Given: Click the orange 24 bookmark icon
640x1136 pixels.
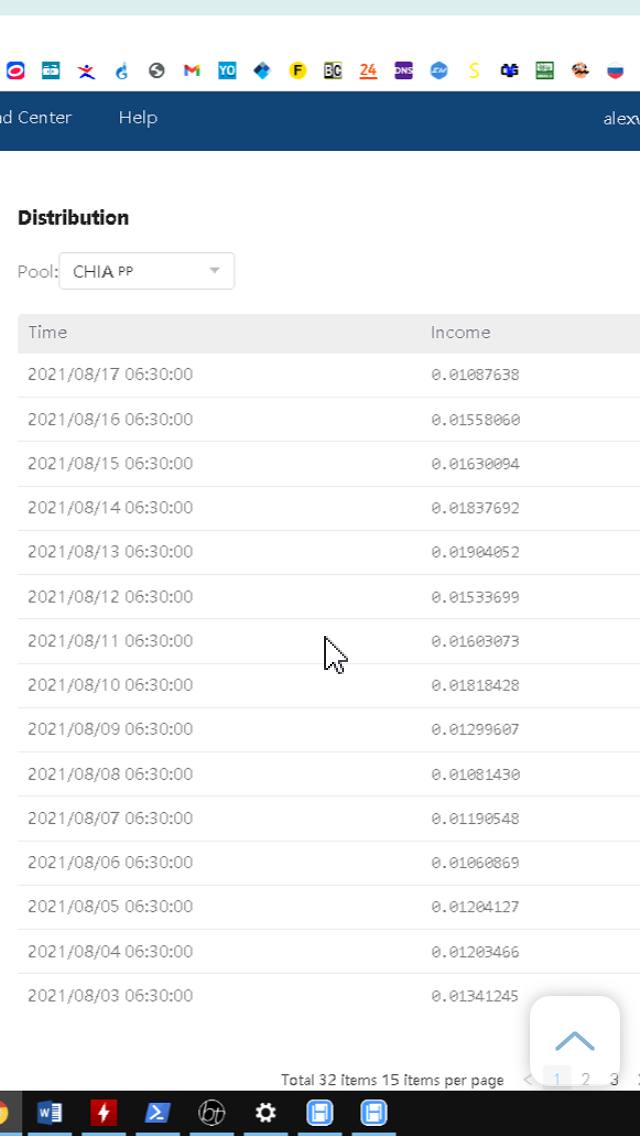Looking at the screenshot, I should point(368,70).
